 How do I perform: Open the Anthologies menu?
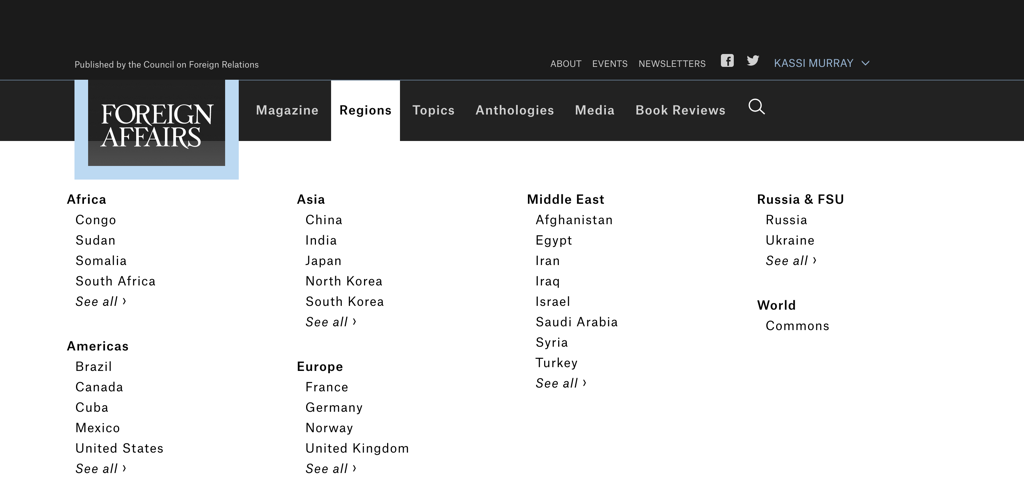click(x=515, y=110)
